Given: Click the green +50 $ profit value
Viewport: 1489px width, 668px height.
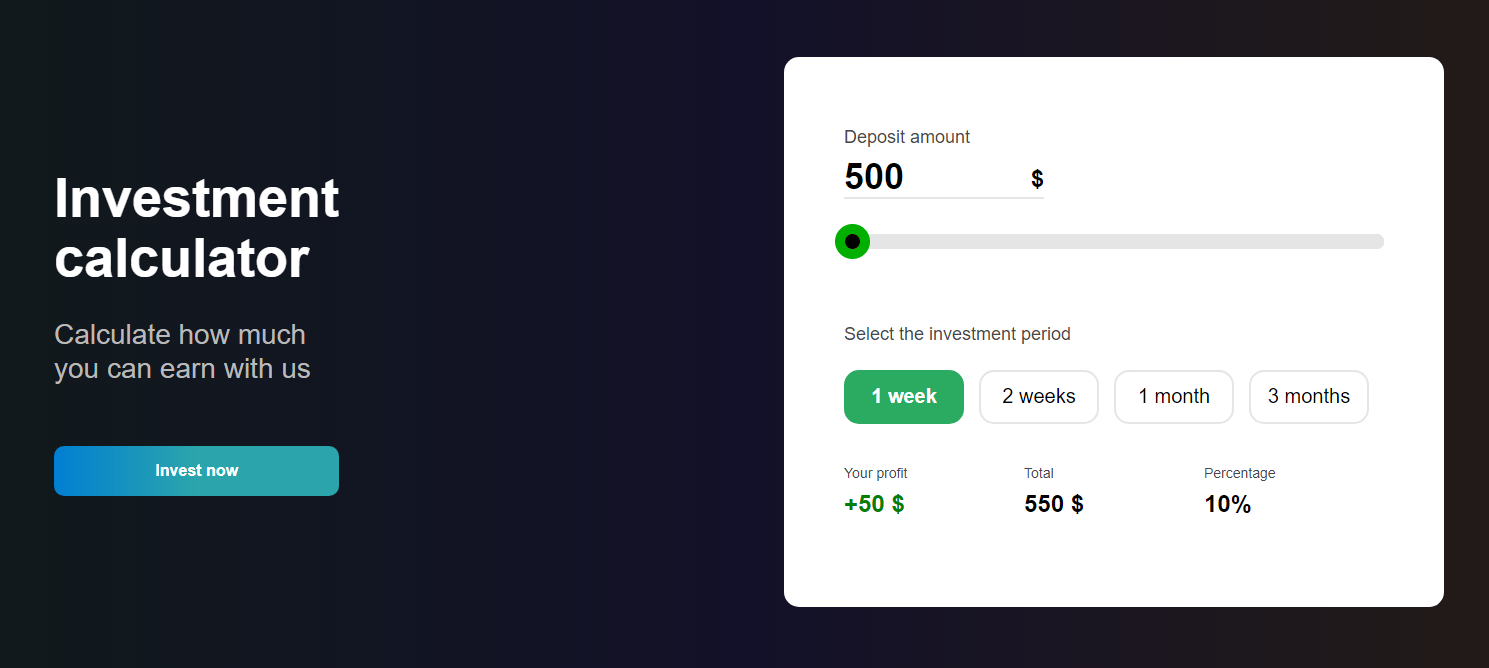Looking at the screenshot, I should pos(874,504).
